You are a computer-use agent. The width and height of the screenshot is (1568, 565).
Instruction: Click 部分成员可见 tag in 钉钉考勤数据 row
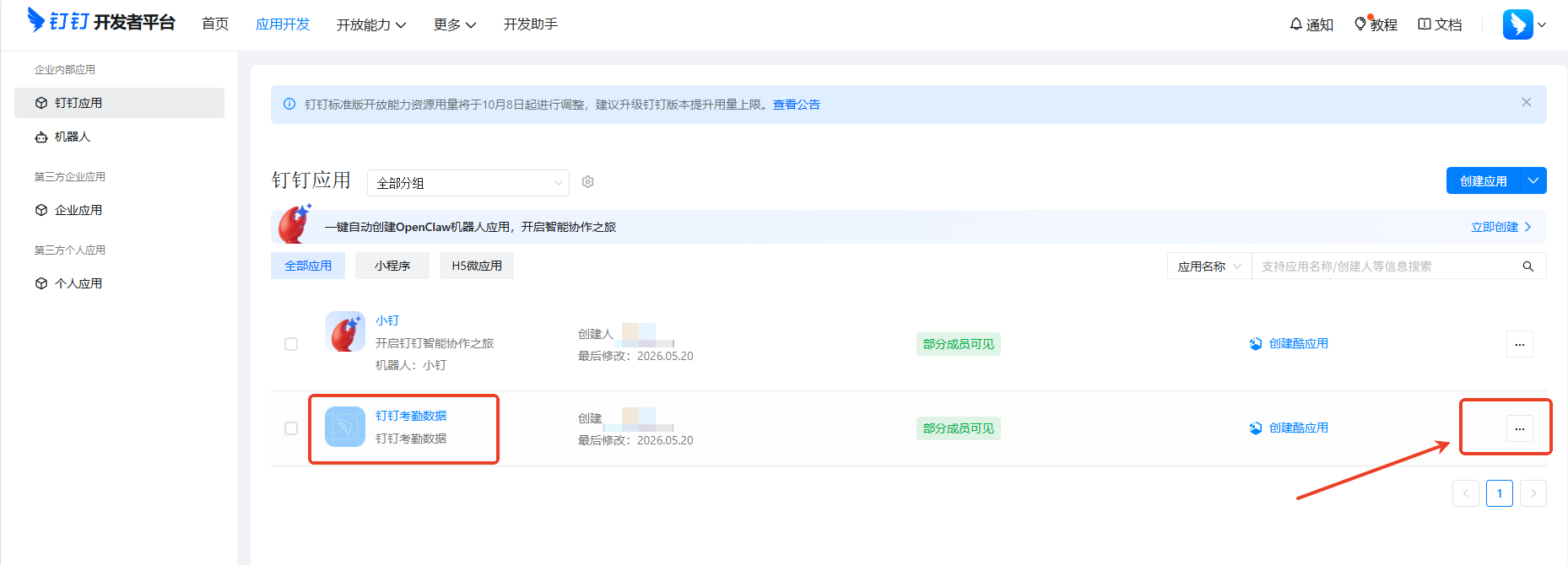(x=959, y=428)
